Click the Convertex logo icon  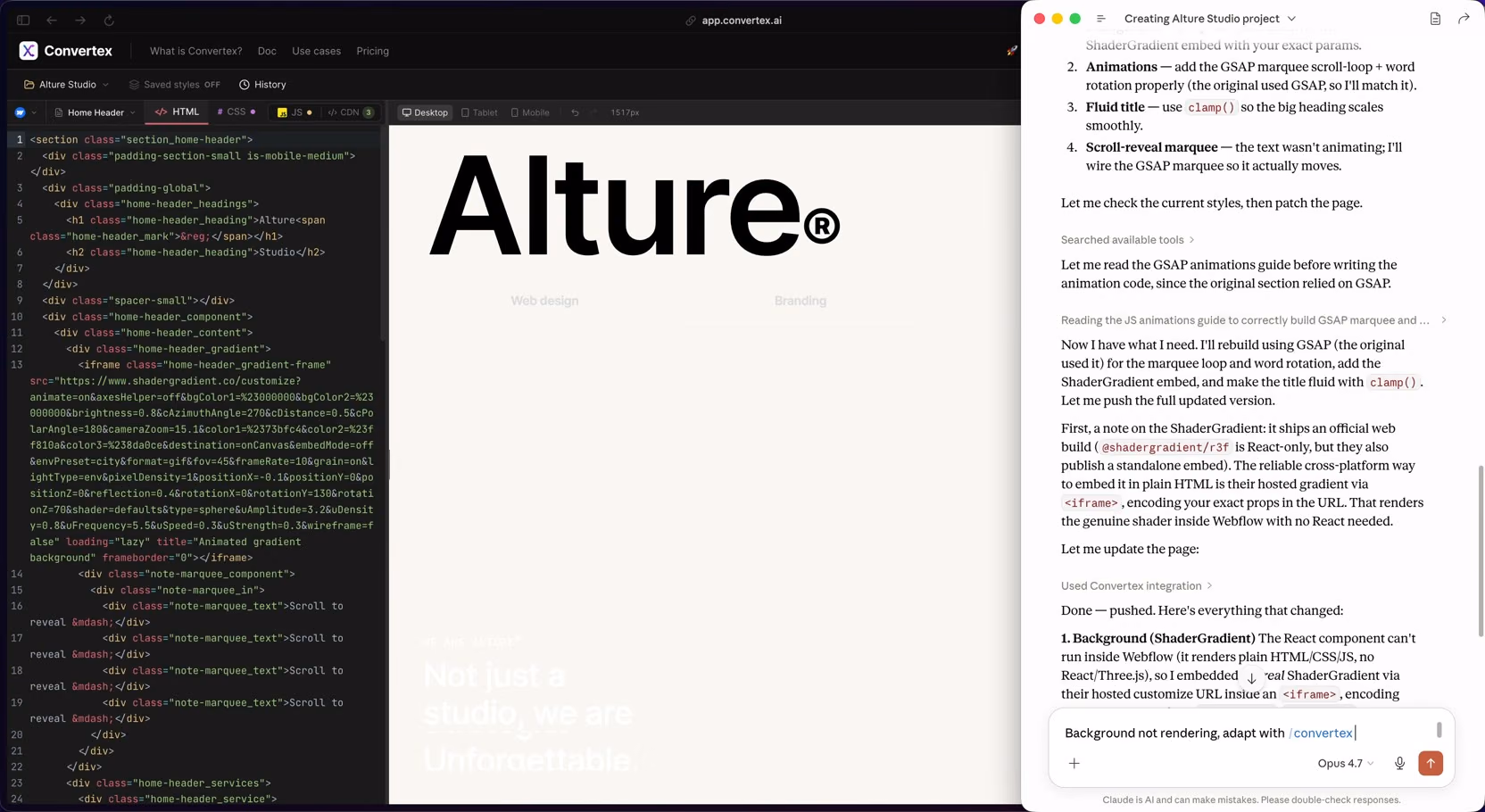[x=29, y=51]
